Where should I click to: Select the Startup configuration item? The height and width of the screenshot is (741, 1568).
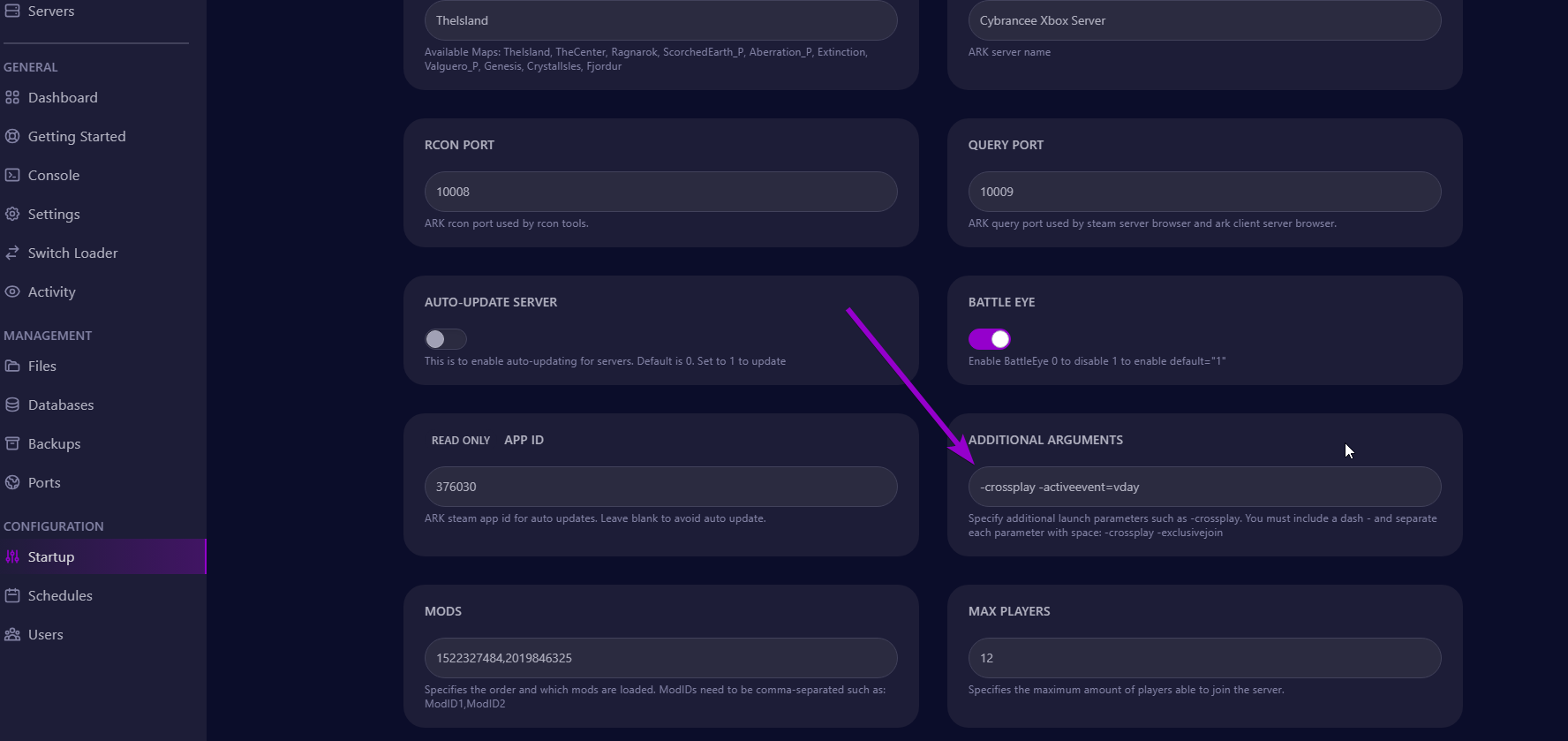coord(51,557)
